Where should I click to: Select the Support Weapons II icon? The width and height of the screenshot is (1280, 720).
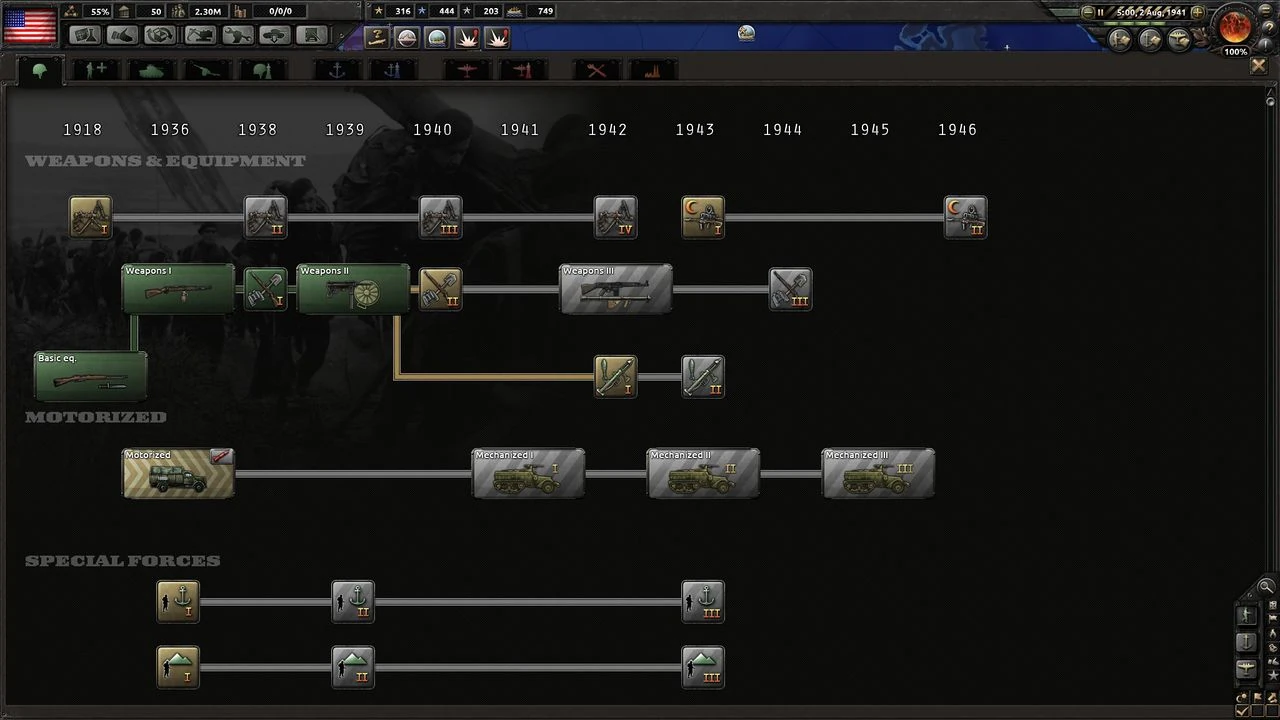(x=266, y=217)
